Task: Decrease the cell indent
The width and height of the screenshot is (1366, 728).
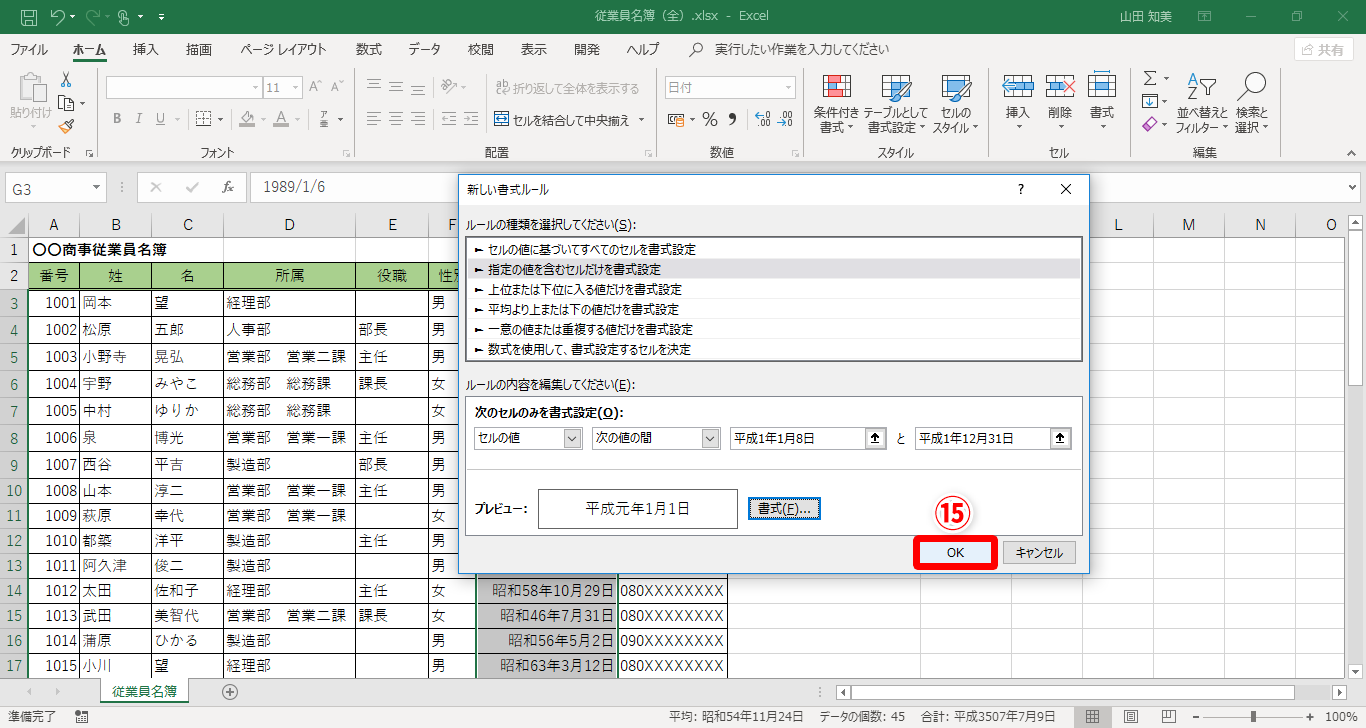Action: click(x=449, y=119)
